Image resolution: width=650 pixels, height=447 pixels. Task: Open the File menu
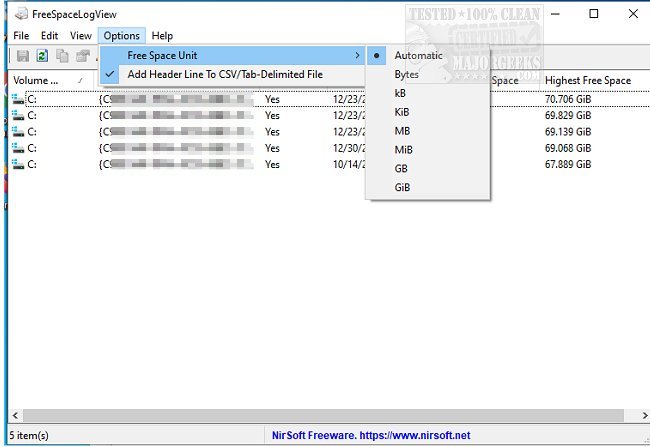pos(21,36)
